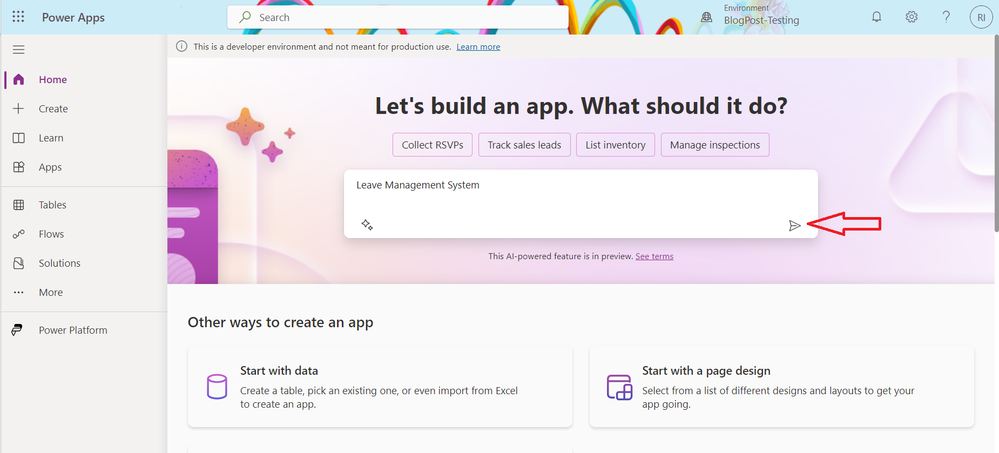Click the Create plus icon
The image size is (999, 453).
[18, 109]
